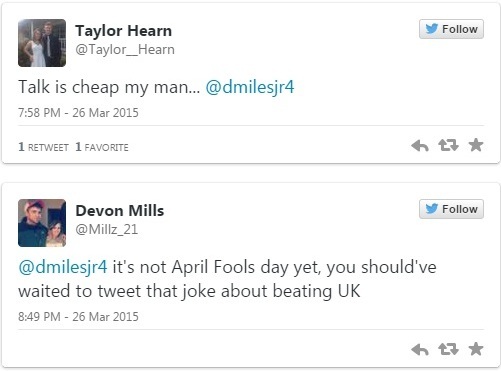The height and width of the screenshot is (371, 501).
Task: Follow Taylor Hearn
Action: click(451, 29)
